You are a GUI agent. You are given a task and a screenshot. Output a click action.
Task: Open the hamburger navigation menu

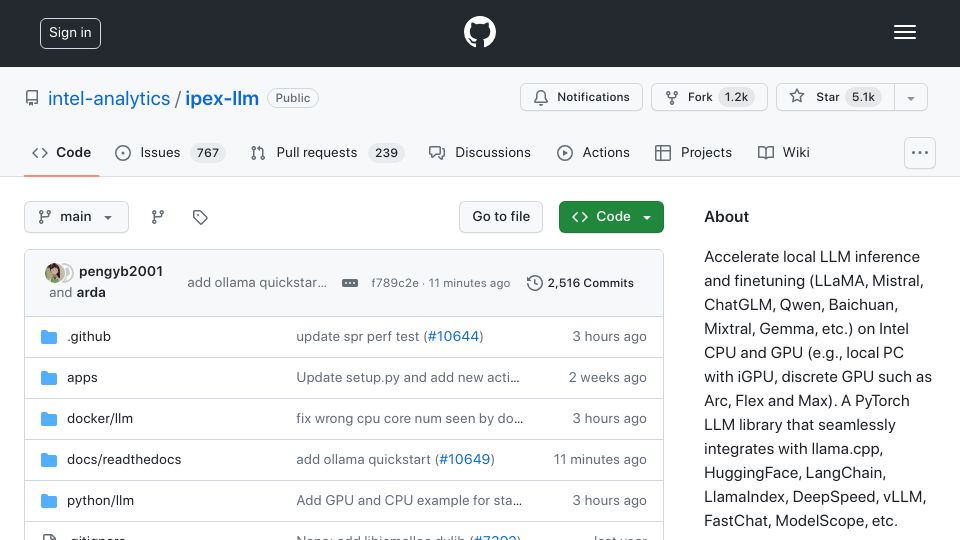tap(904, 32)
